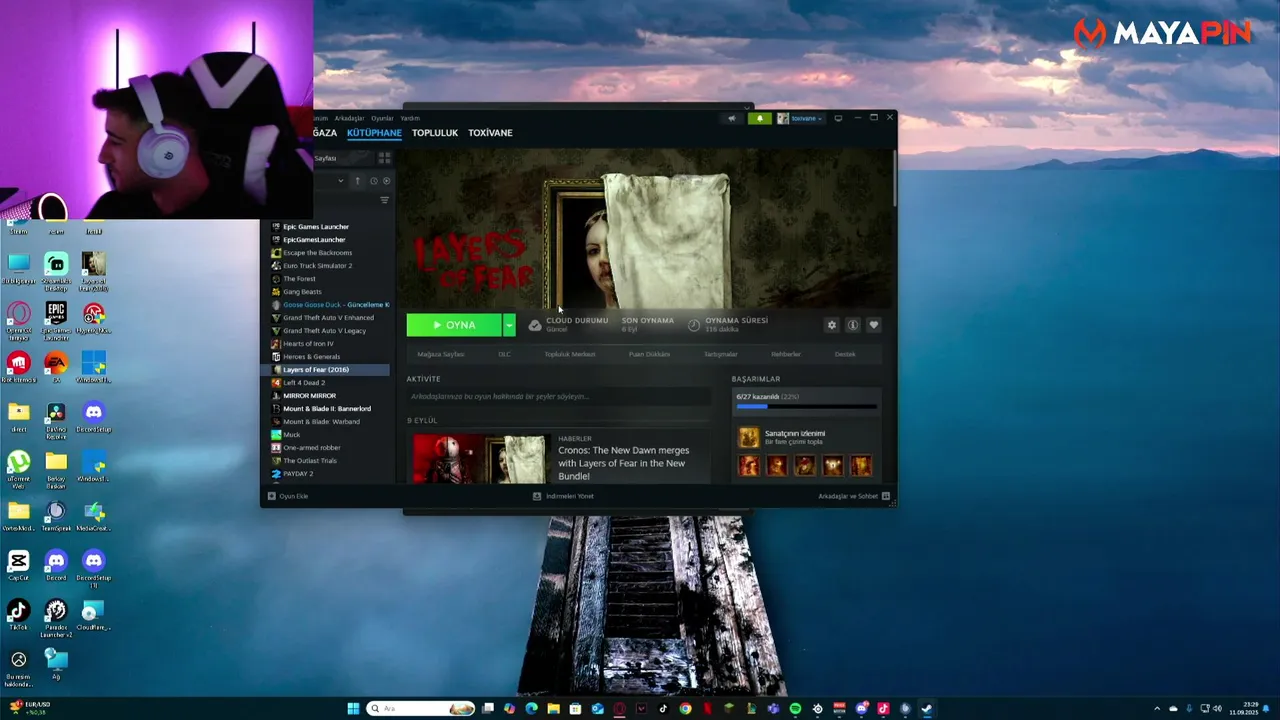Open the Oyunlar menu

pyautogui.click(x=382, y=118)
